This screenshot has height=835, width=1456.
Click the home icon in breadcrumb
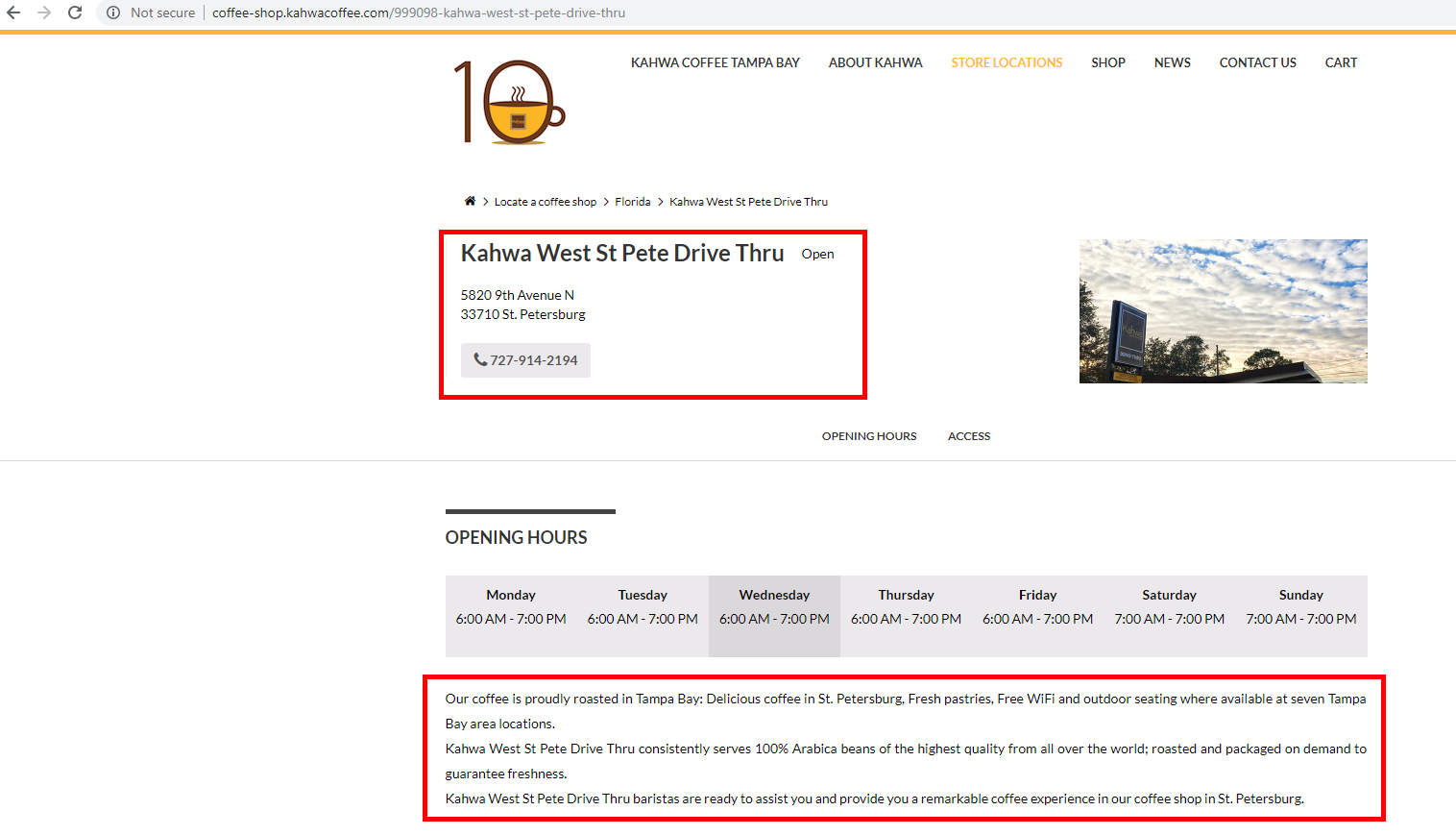click(470, 201)
